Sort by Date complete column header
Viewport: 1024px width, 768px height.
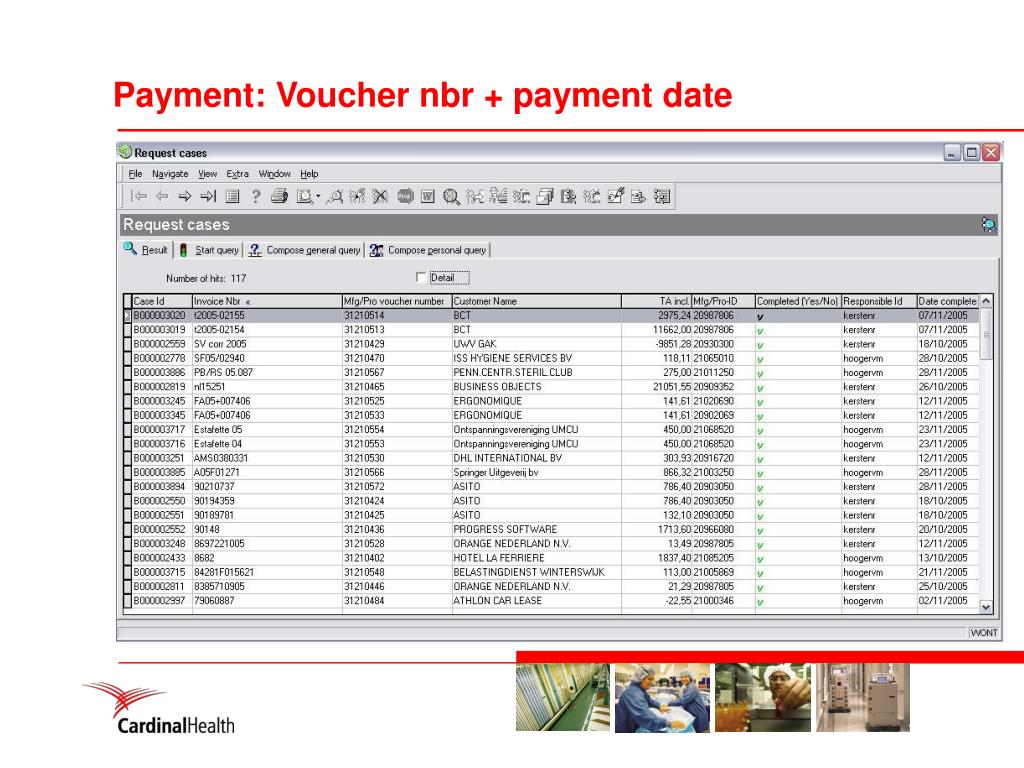click(x=947, y=301)
